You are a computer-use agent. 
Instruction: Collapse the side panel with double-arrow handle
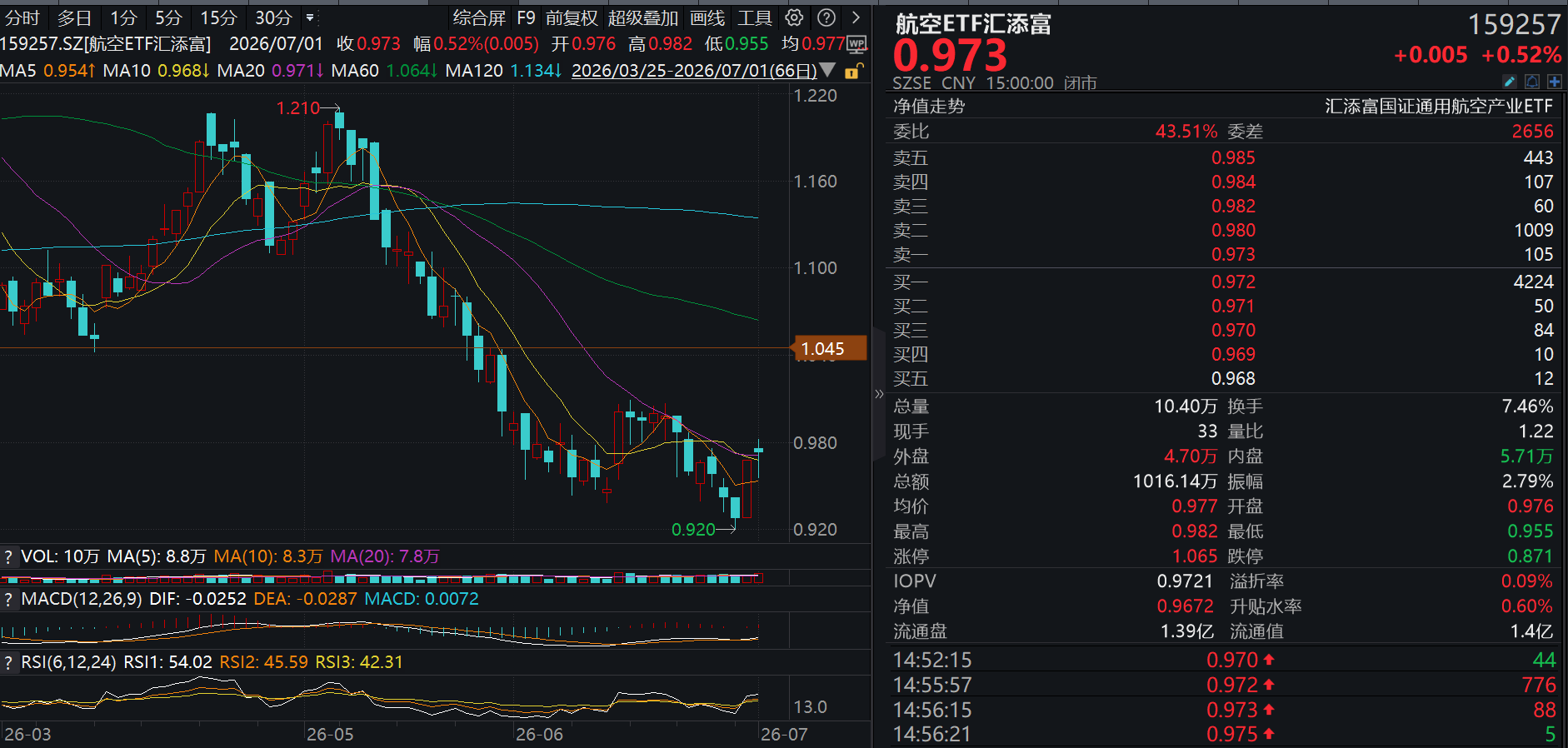coord(879,393)
